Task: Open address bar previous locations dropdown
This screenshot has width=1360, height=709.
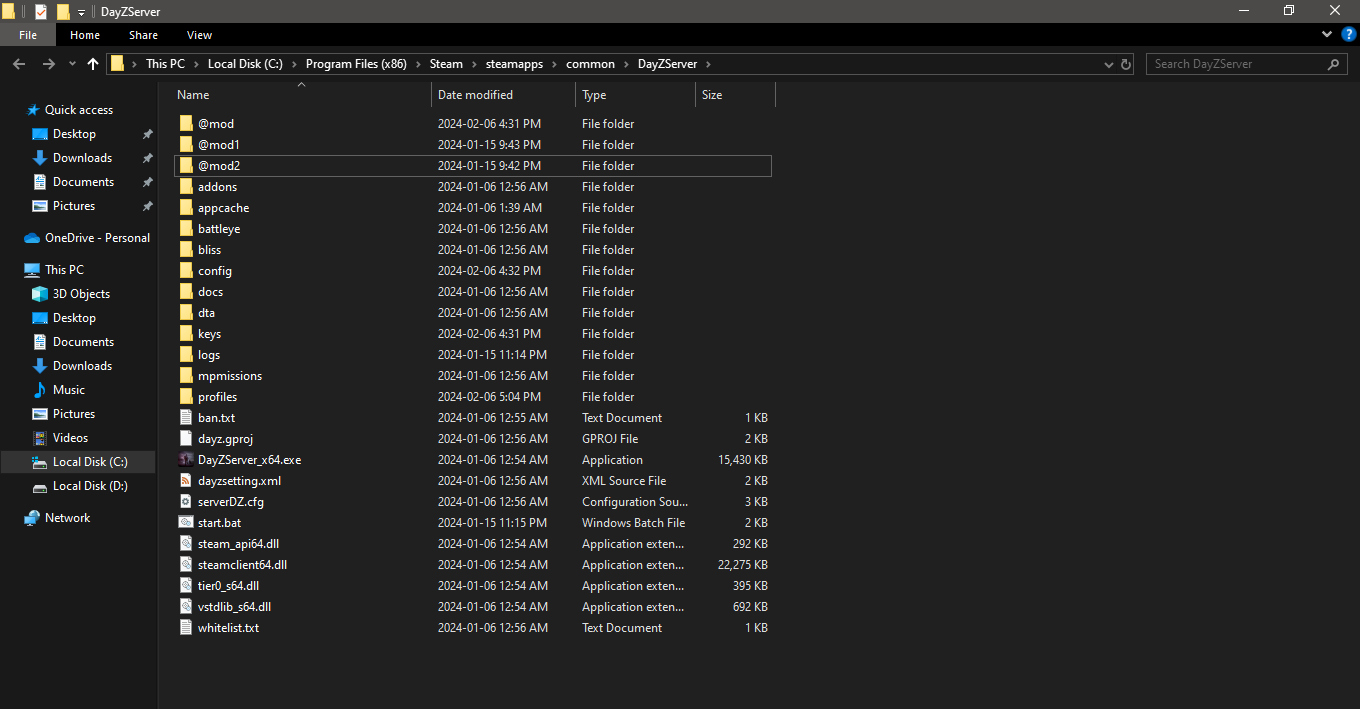Action: (x=1108, y=64)
